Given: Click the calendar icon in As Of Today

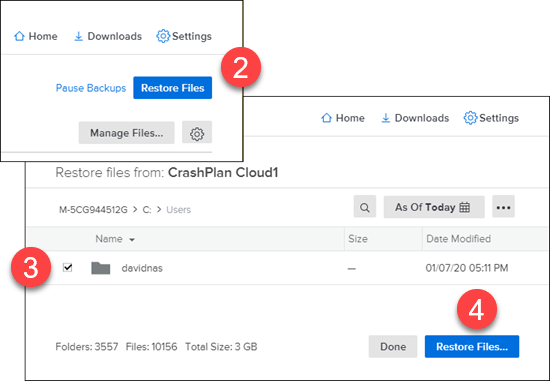Looking at the screenshot, I should 464,207.
